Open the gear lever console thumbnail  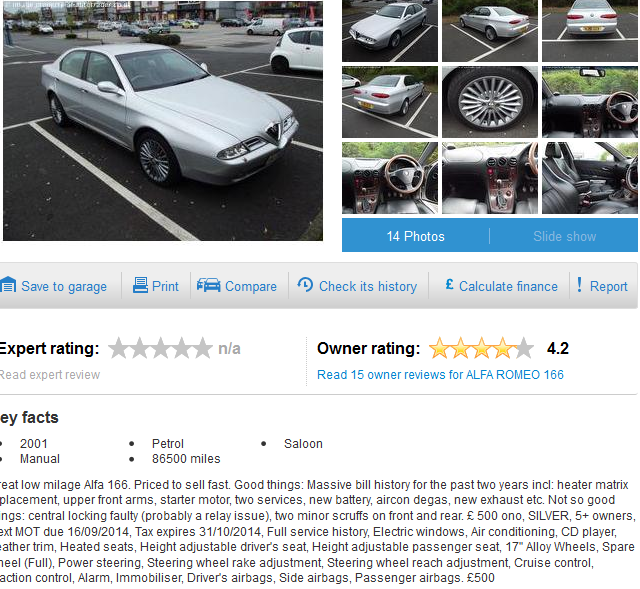pos(490,178)
